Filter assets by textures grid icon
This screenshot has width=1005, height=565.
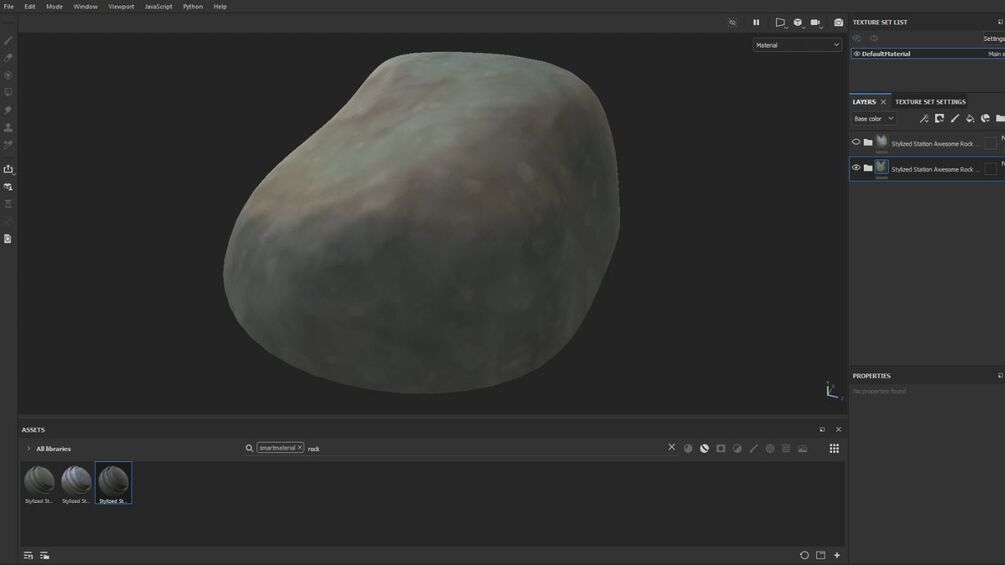pos(786,448)
